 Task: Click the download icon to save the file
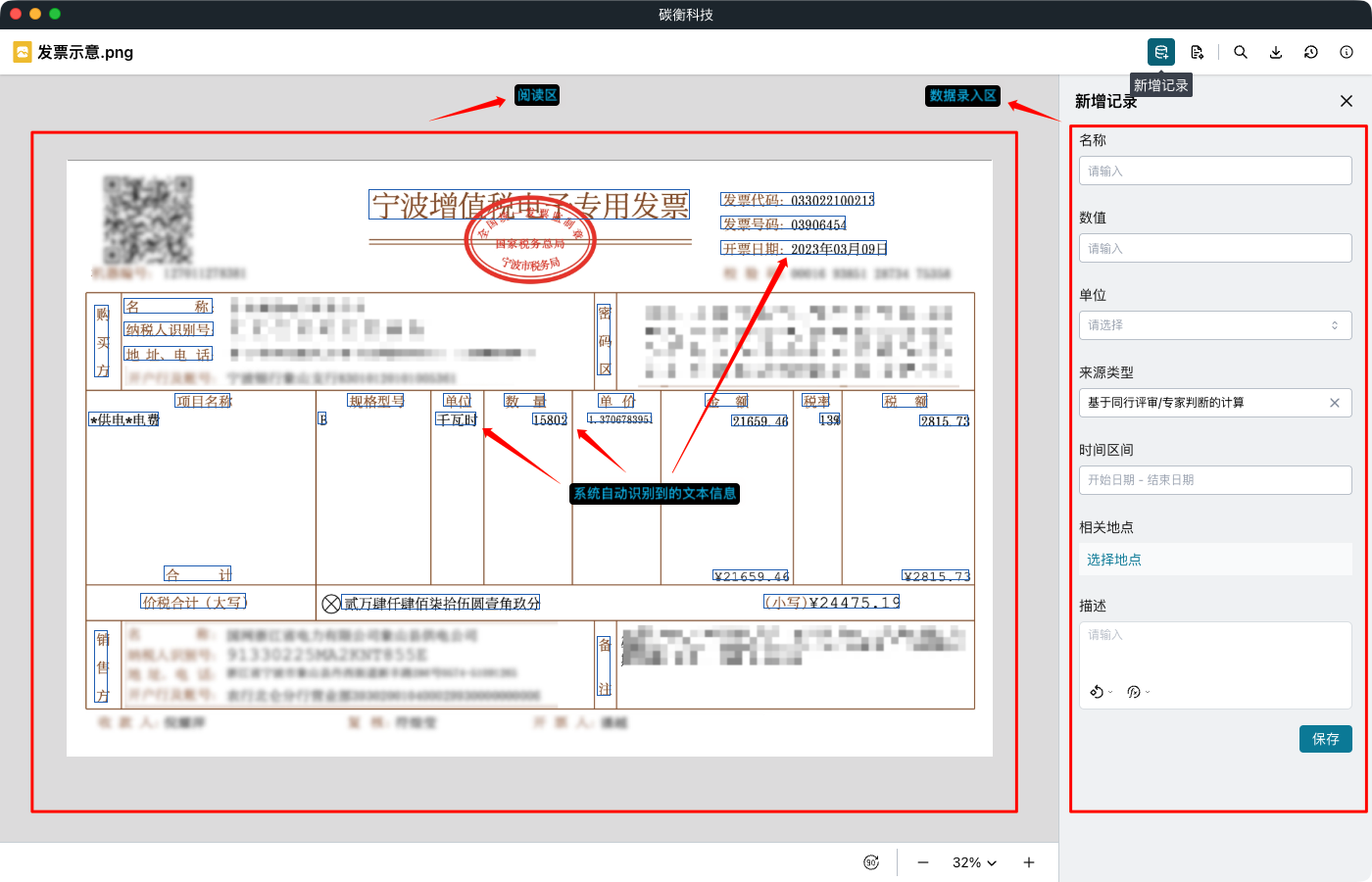pos(1276,52)
